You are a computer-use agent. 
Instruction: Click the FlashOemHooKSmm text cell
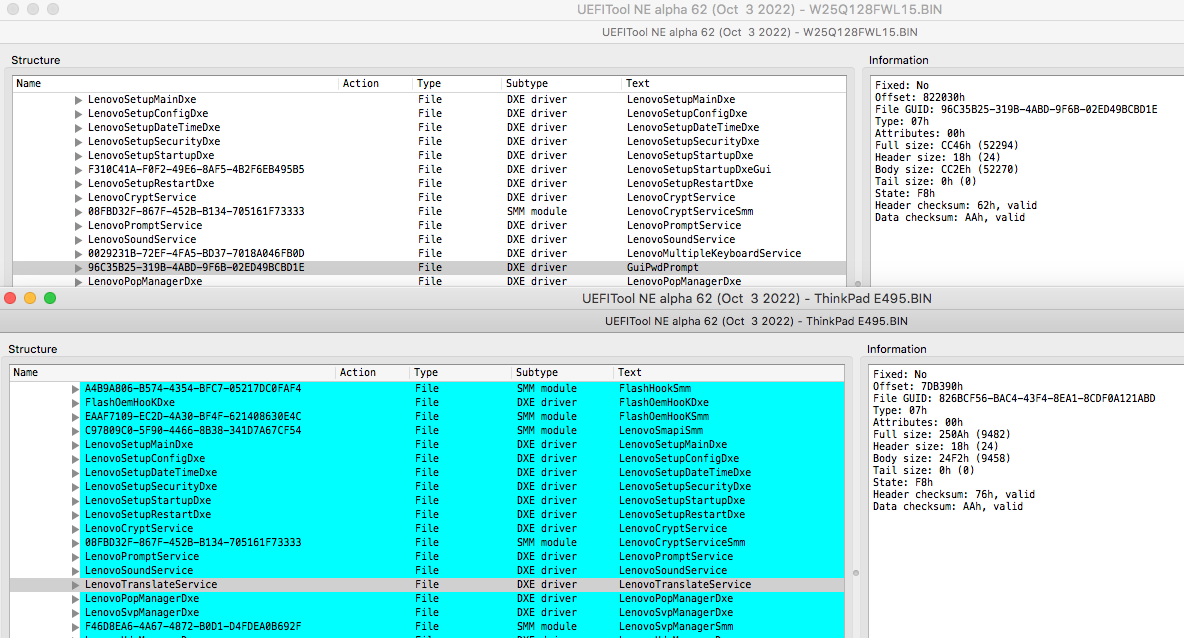[664, 417]
